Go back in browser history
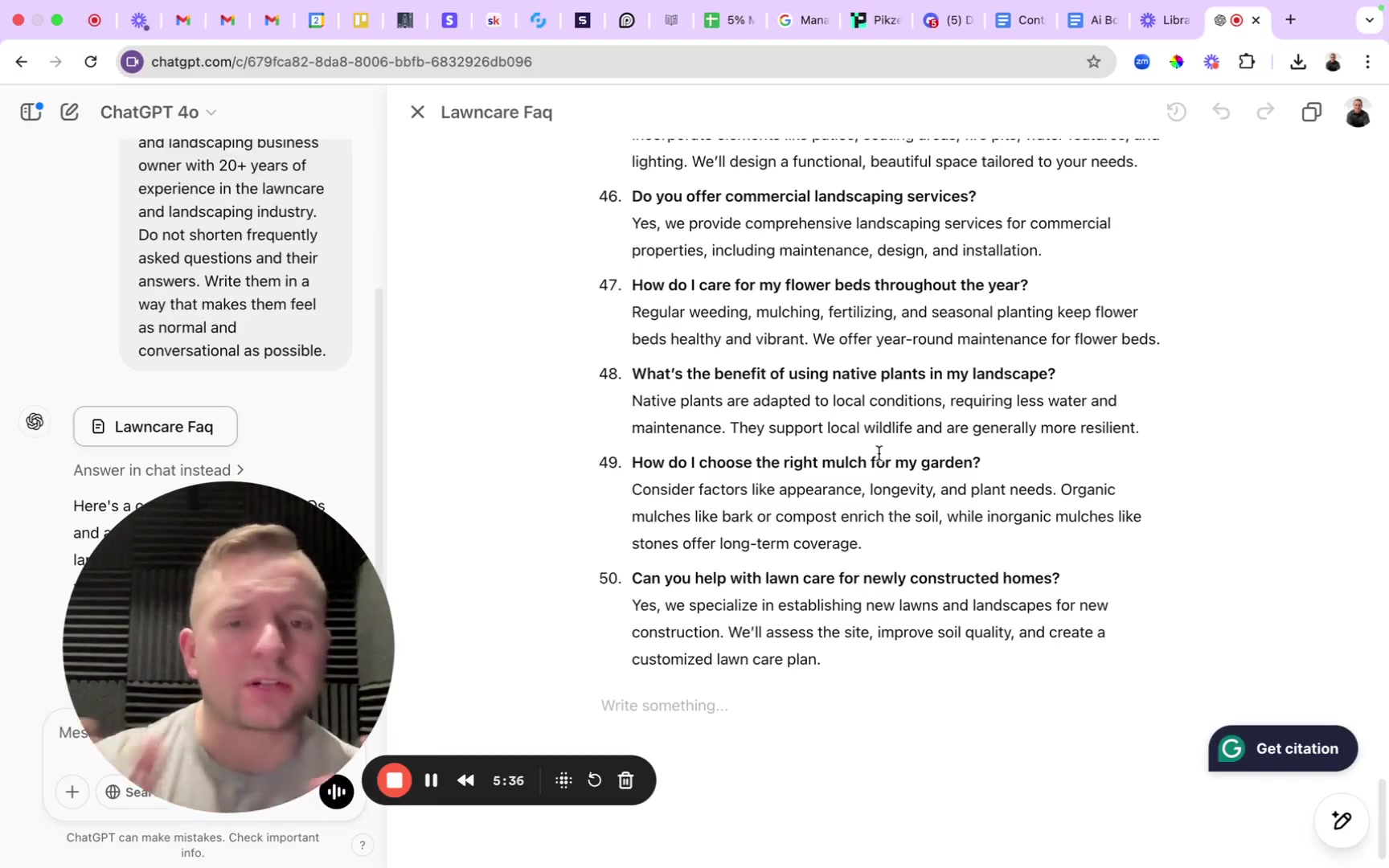This screenshot has height=868, width=1389. 22,62
